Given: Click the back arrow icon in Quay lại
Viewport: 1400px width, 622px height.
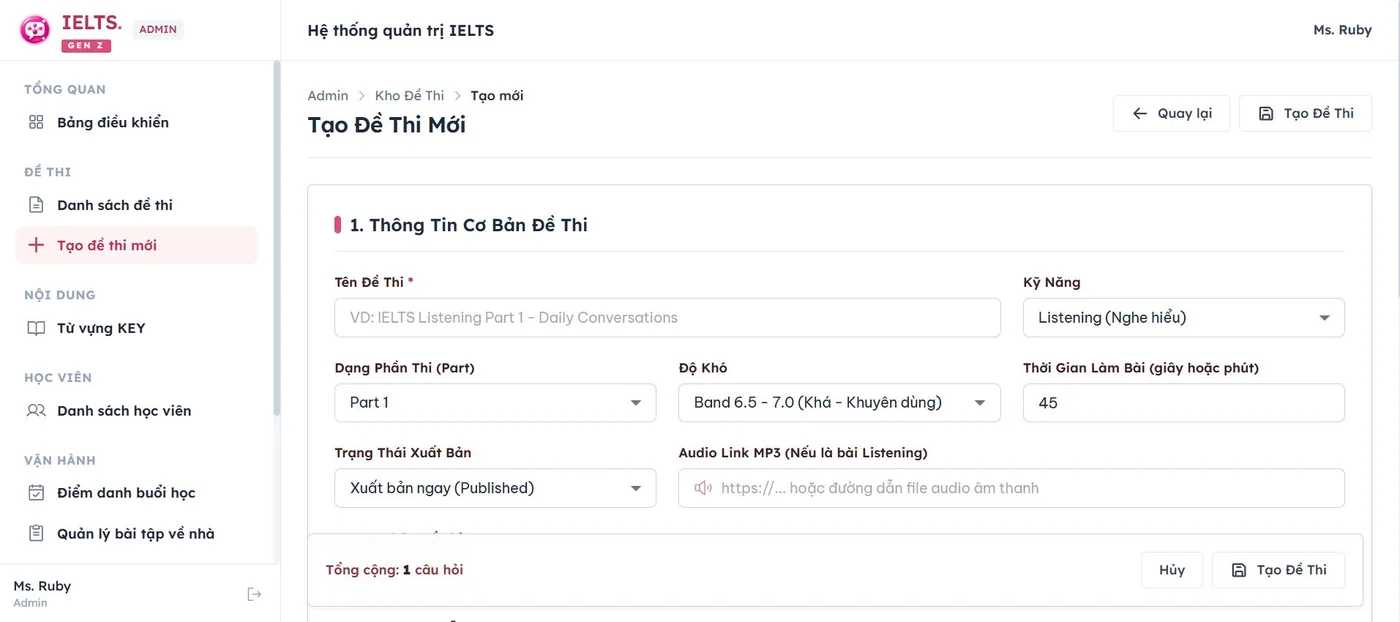Looking at the screenshot, I should 1140,113.
